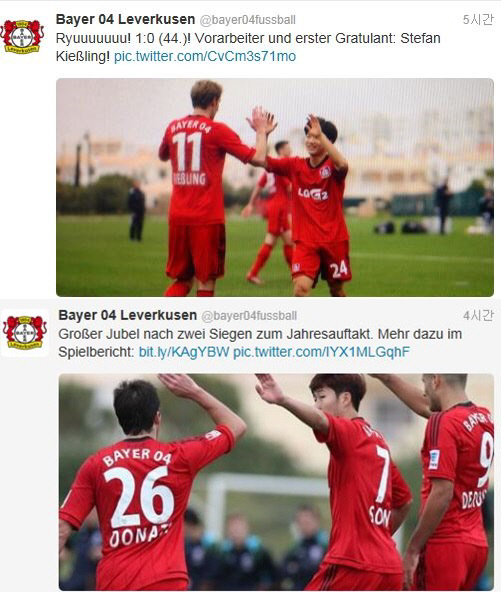Click the word Spielbericht in second tweet
Image resolution: width=501 pixels, height=592 pixels.
[94, 352]
